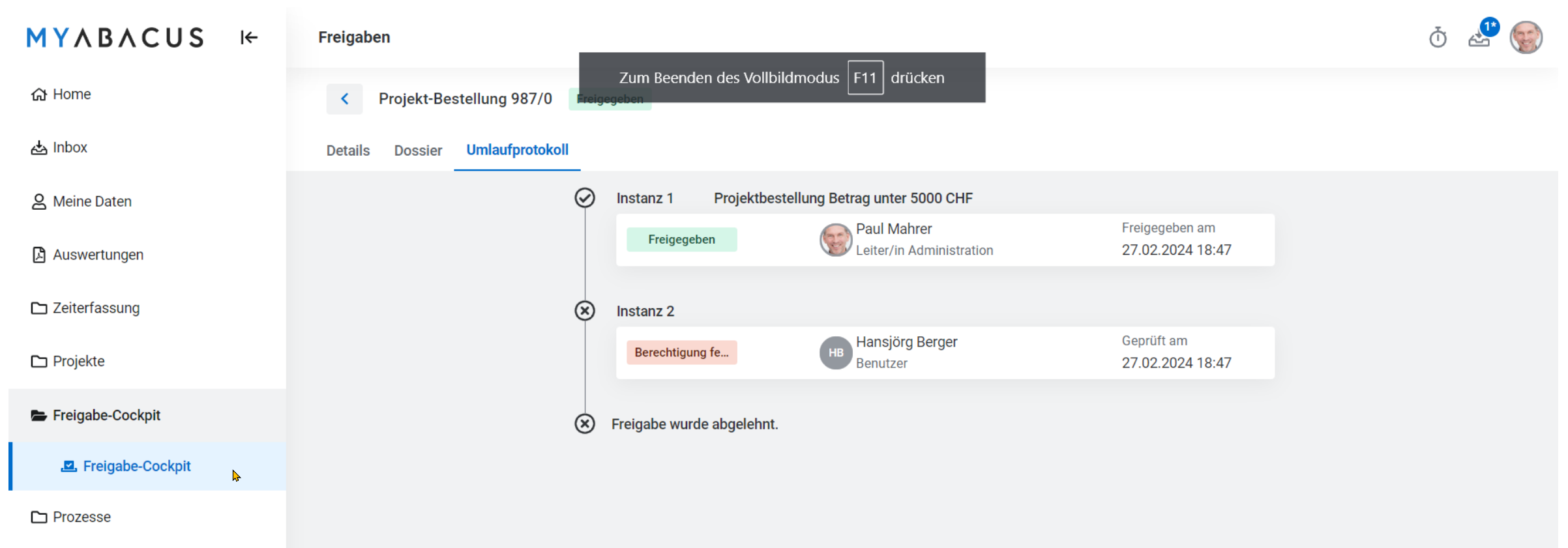Select the Umlaufprotokoll tab
This screenshot has width=1568, height=548.
[x=517, y=150]
